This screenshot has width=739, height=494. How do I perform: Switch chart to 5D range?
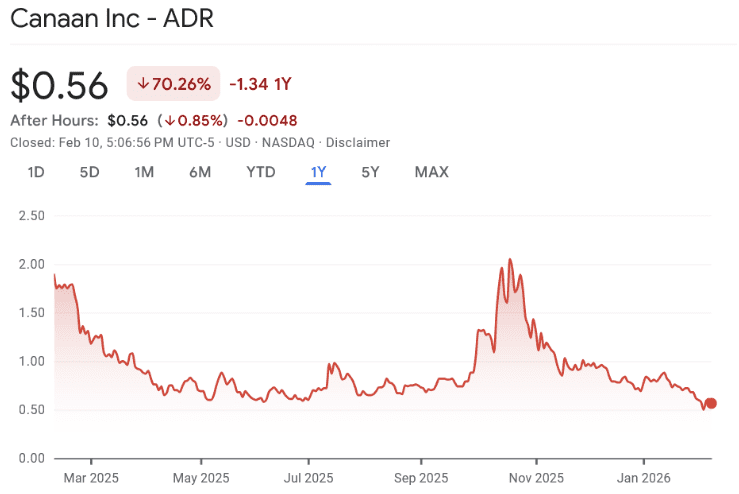point(89,172)
